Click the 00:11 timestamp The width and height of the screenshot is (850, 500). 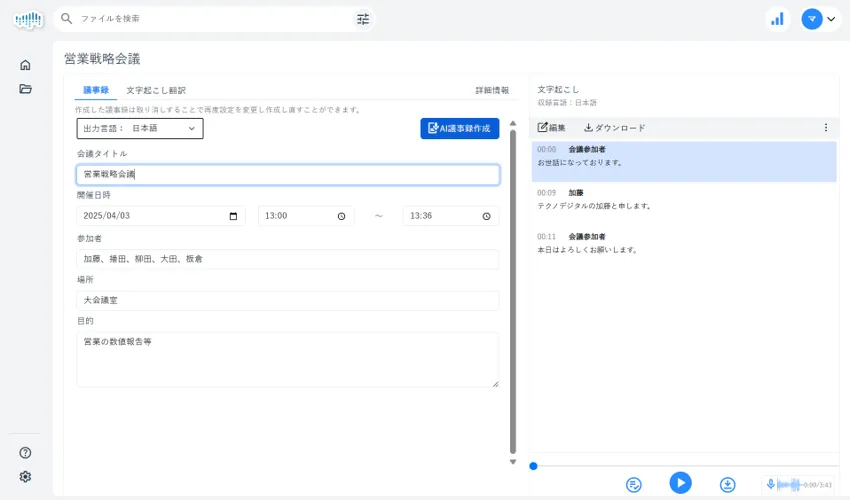click(x=546, y=236)
